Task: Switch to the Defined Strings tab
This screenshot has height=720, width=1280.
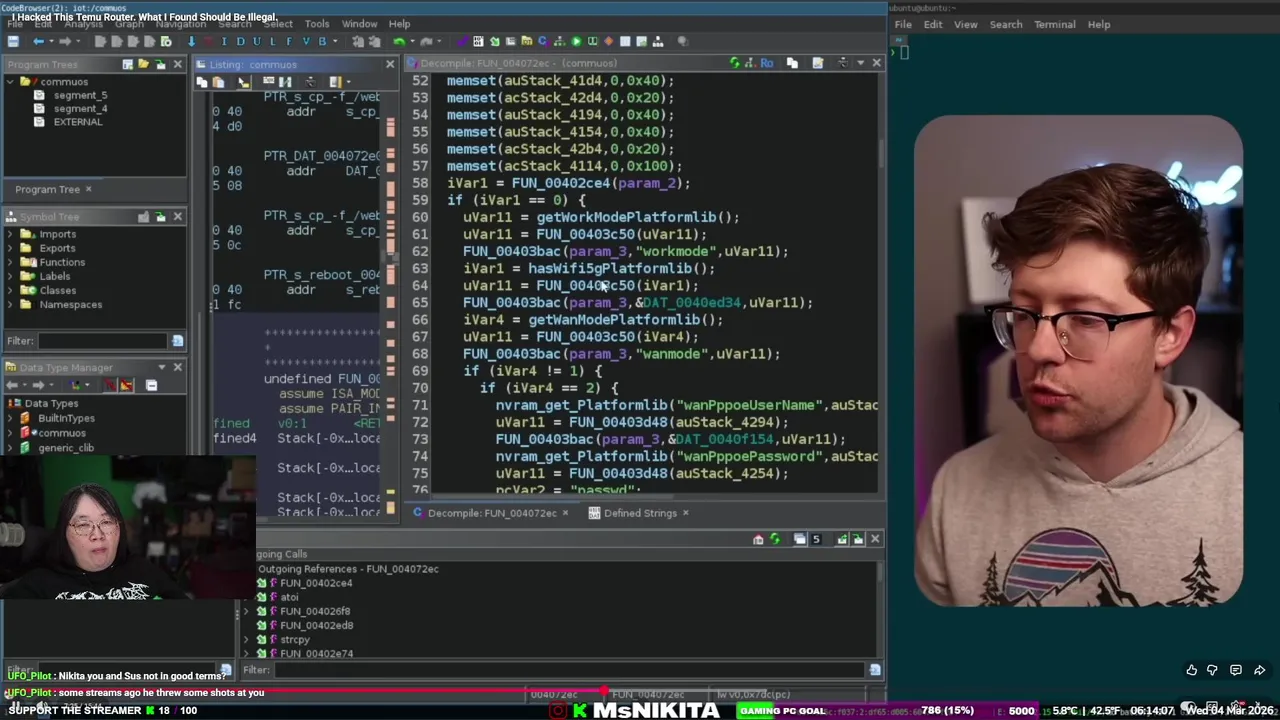Action: click(640, 513)
